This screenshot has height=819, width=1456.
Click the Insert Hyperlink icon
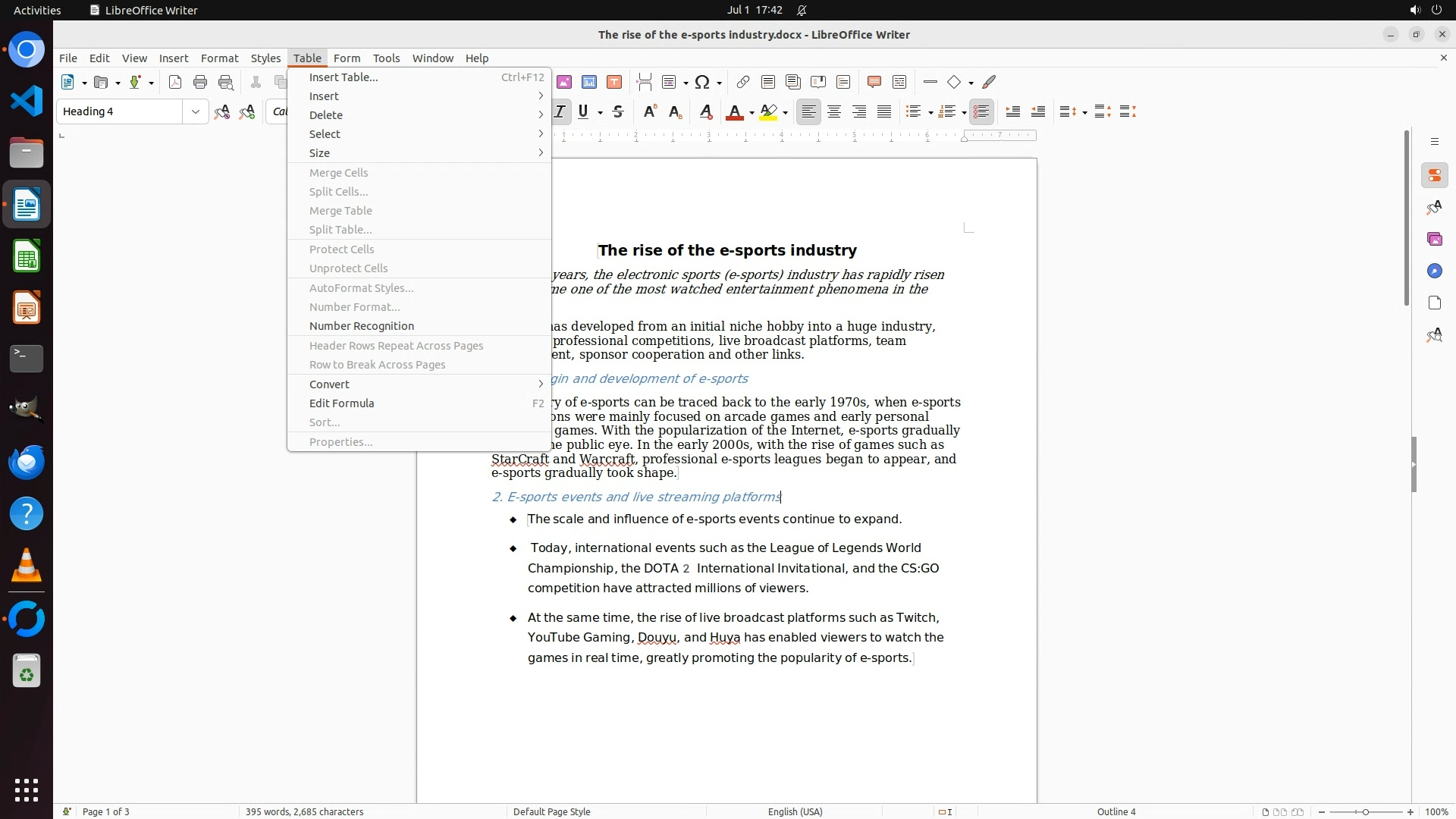click(743, 82)
